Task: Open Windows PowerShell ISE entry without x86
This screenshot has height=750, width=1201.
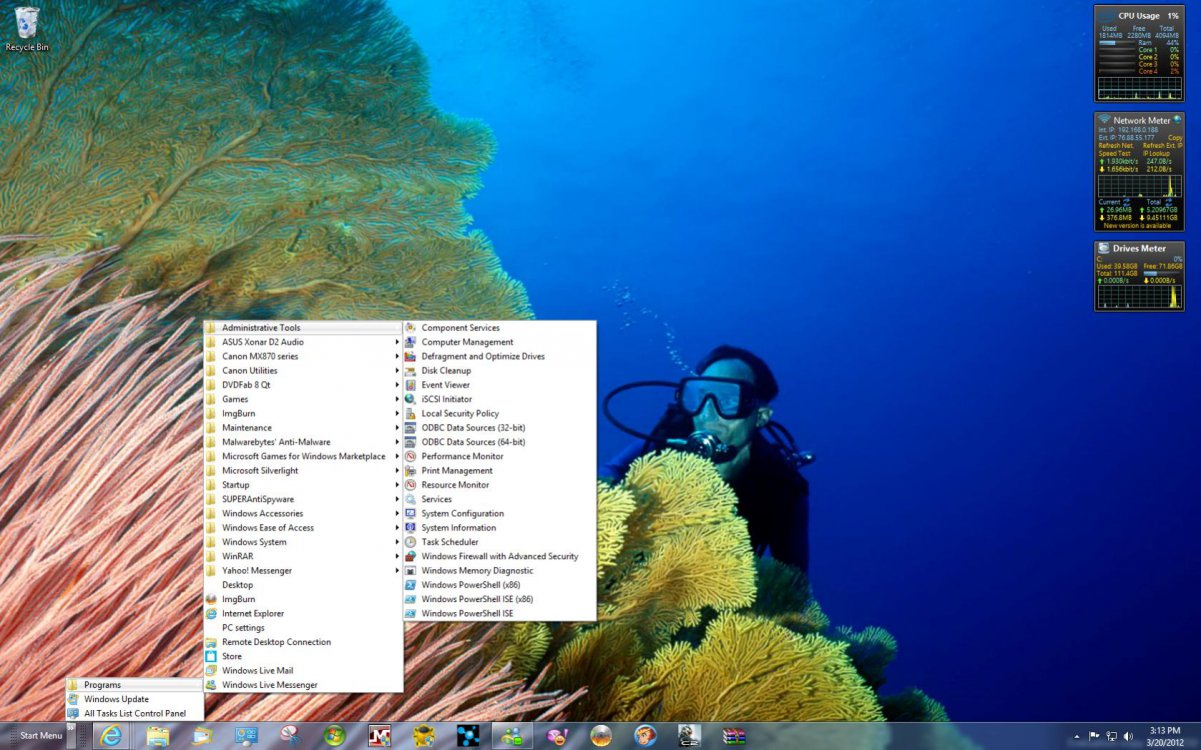Action: [x=499, y=613]
